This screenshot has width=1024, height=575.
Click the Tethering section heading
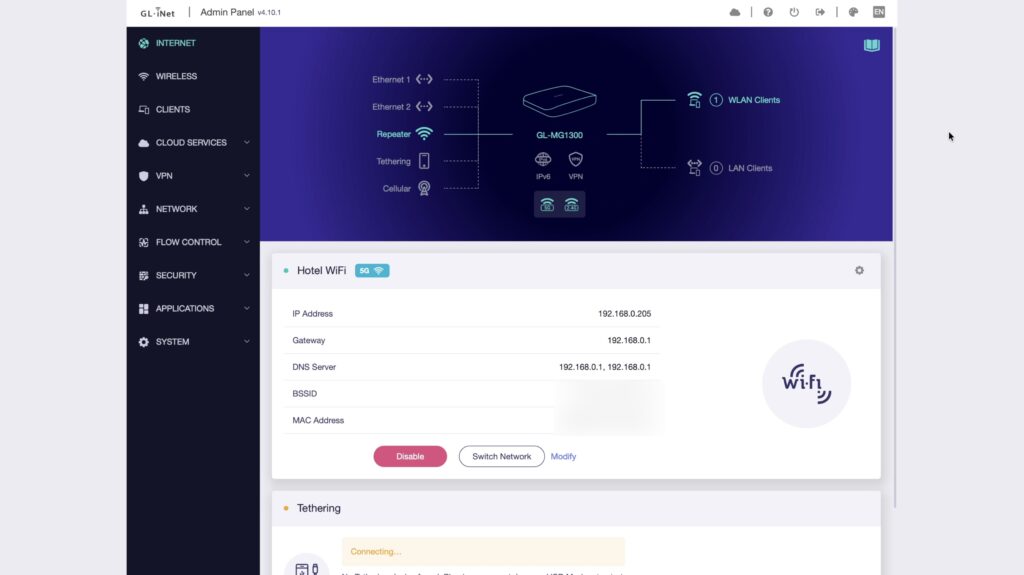tap(319, 508)
